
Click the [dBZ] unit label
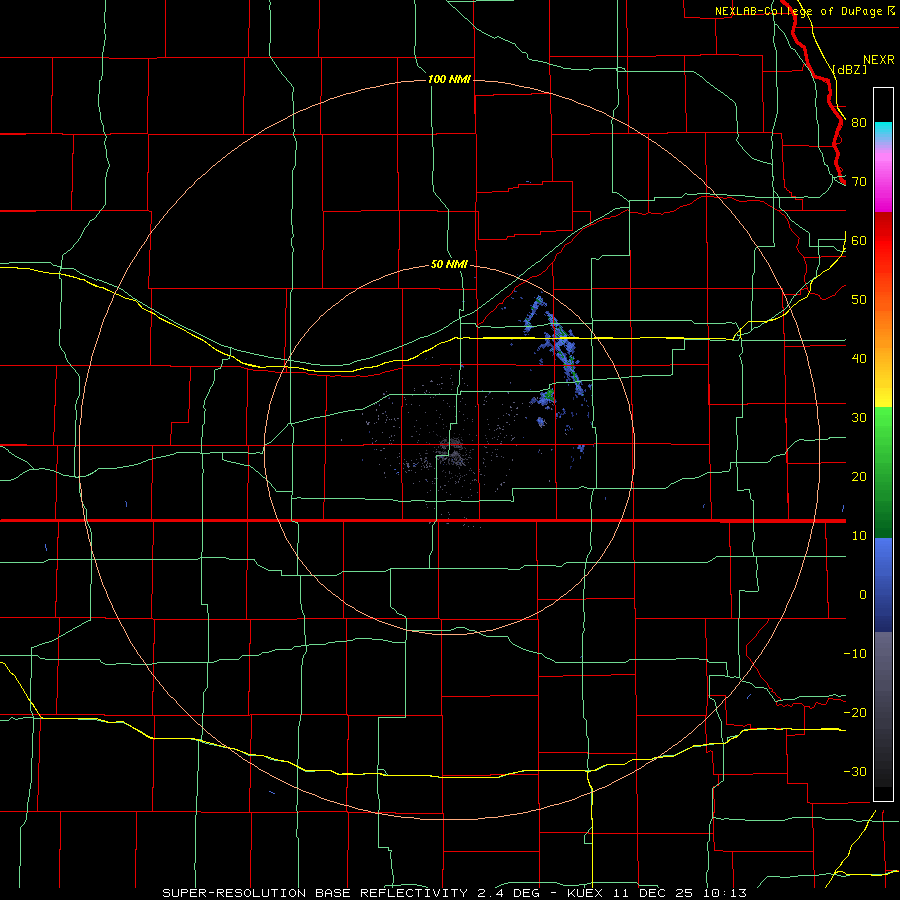[x=850, y=69]
